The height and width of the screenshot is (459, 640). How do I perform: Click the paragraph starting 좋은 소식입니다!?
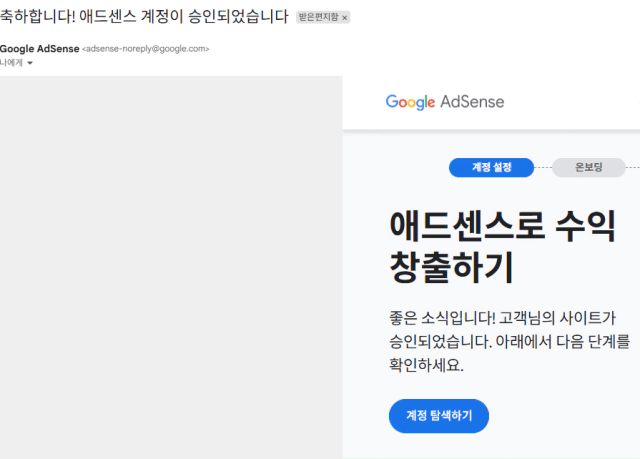click(509, 341)
